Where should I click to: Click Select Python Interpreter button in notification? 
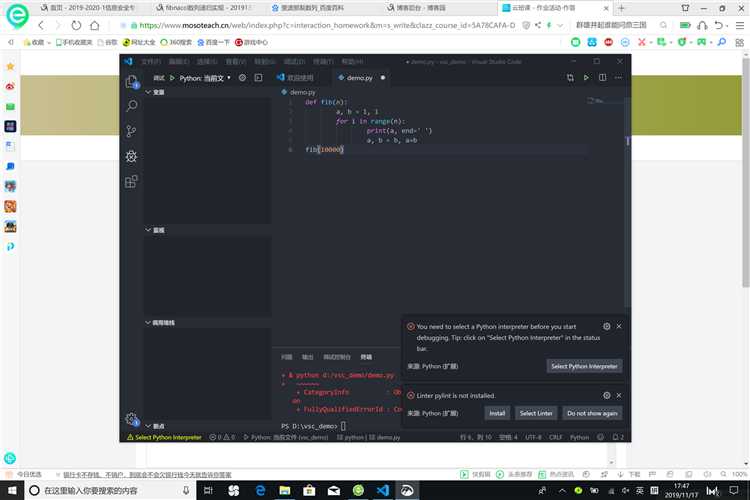(x=584, y=366)
